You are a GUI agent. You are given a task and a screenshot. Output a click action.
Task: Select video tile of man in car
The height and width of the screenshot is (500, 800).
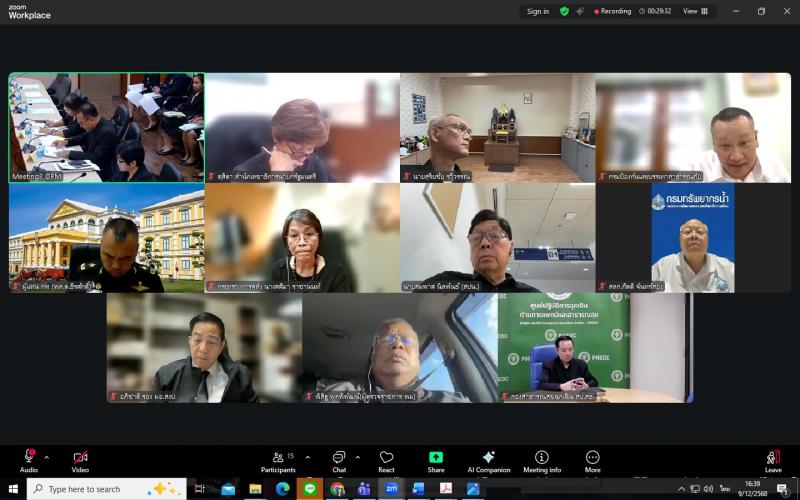coord(400,348)
